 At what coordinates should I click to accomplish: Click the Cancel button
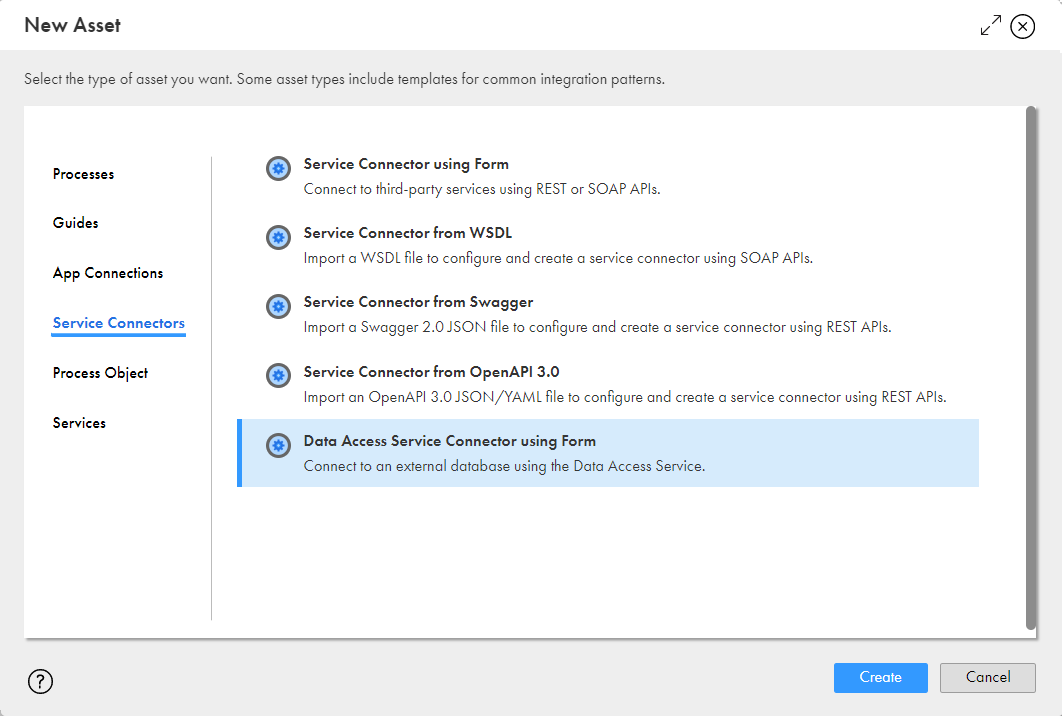click(x=987, y=677)
